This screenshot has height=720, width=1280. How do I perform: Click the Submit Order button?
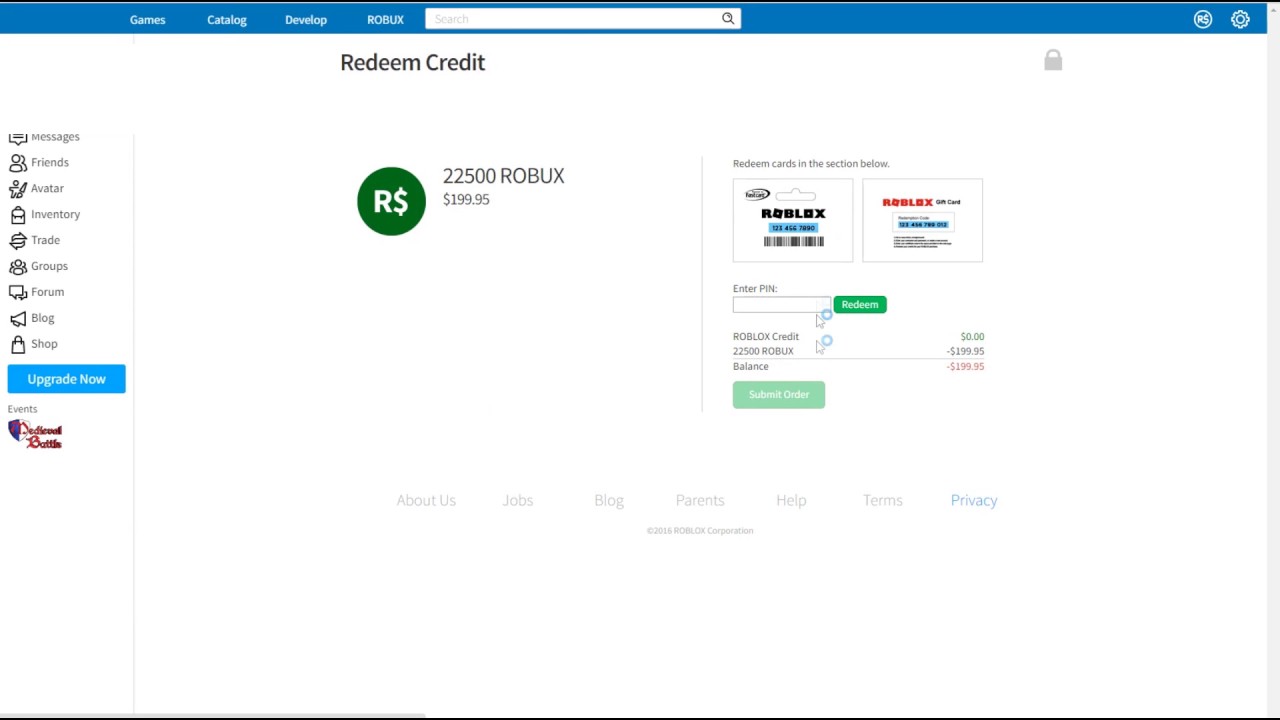click(779, 394)
